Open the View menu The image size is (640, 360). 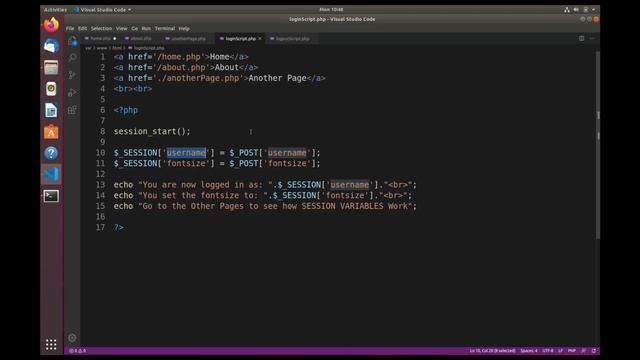[122, 29]
